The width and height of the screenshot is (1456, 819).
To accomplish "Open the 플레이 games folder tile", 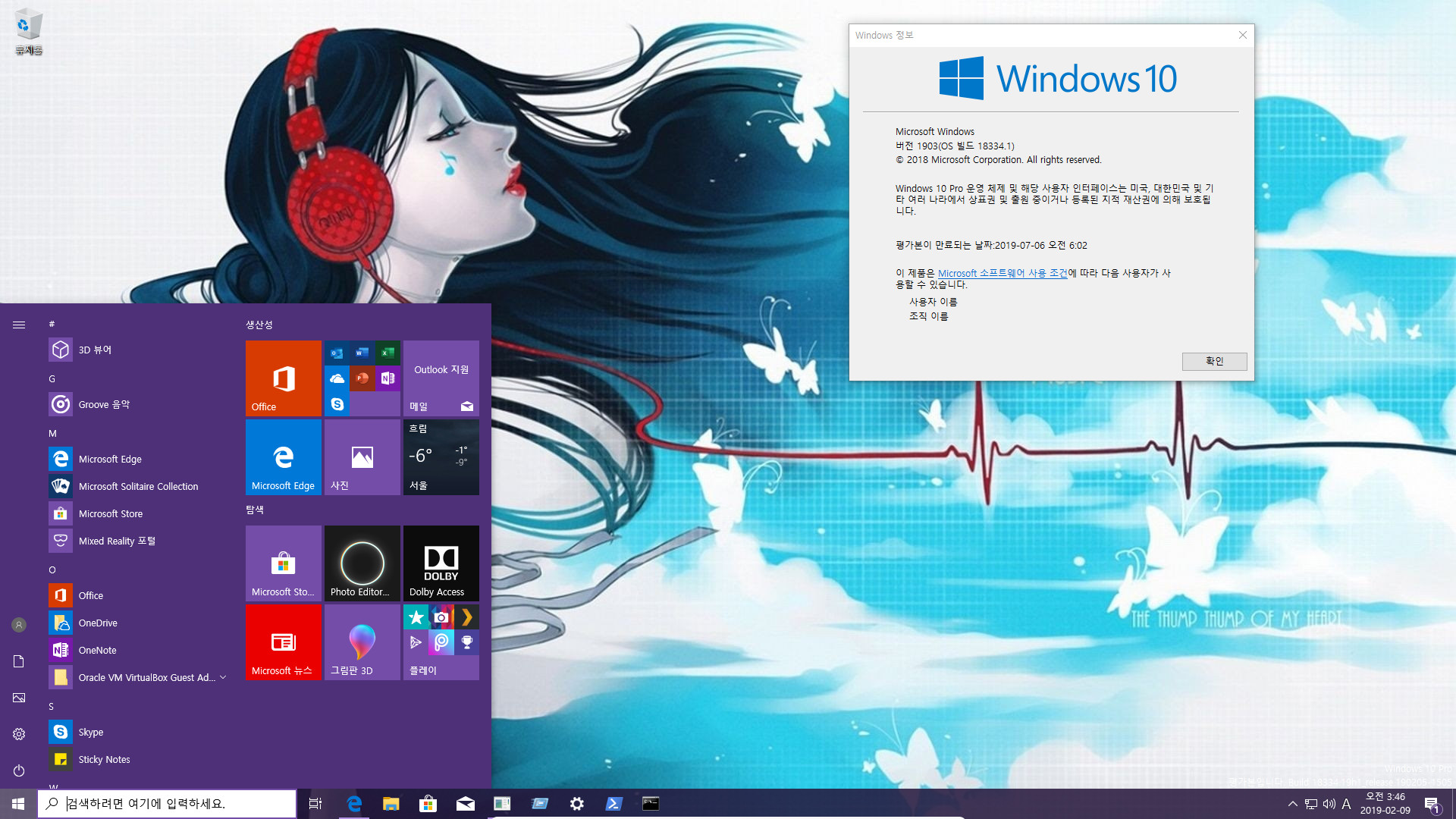I will (x=441, y=642).
